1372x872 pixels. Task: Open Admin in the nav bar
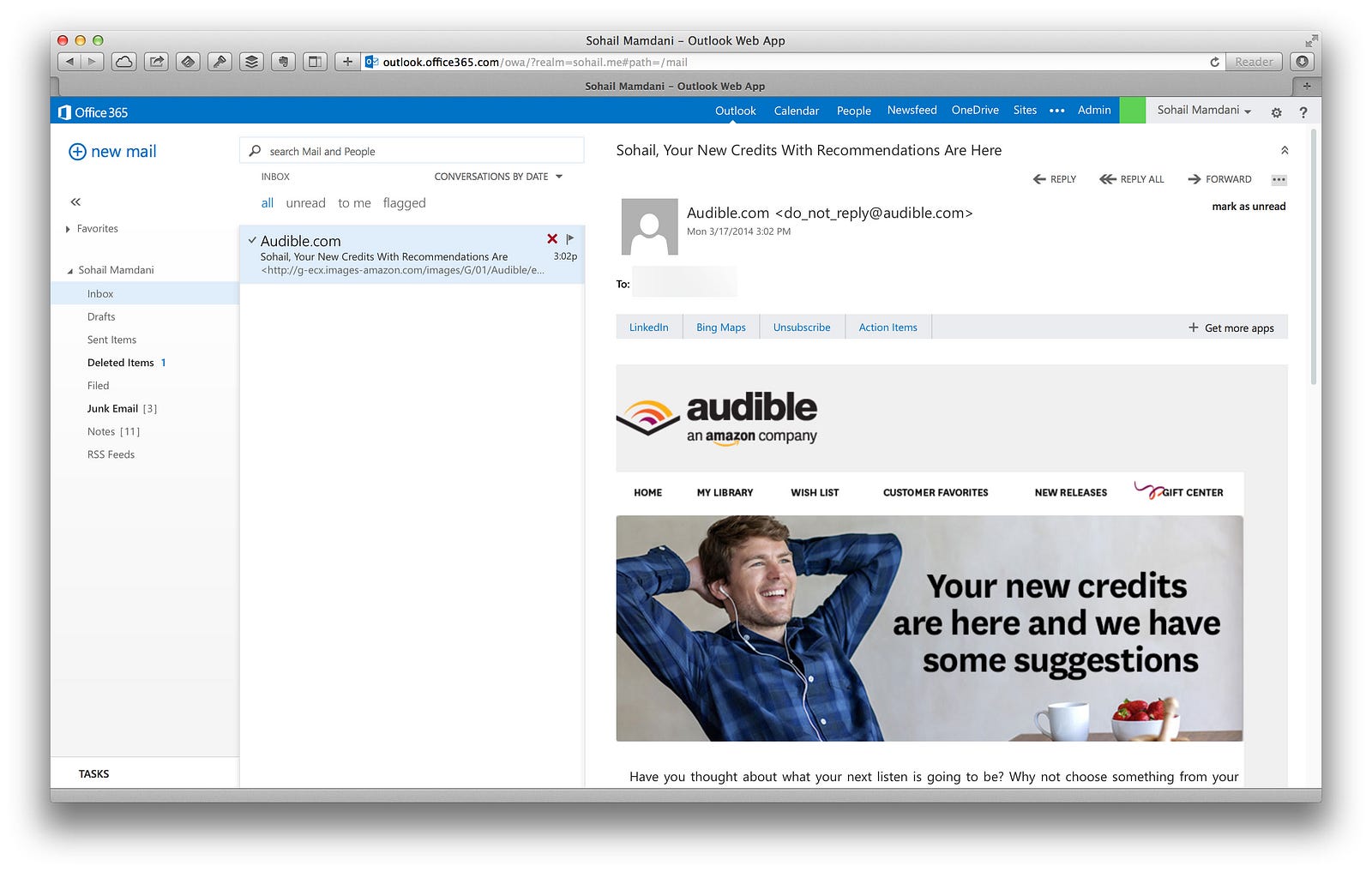click(1094, 110)
